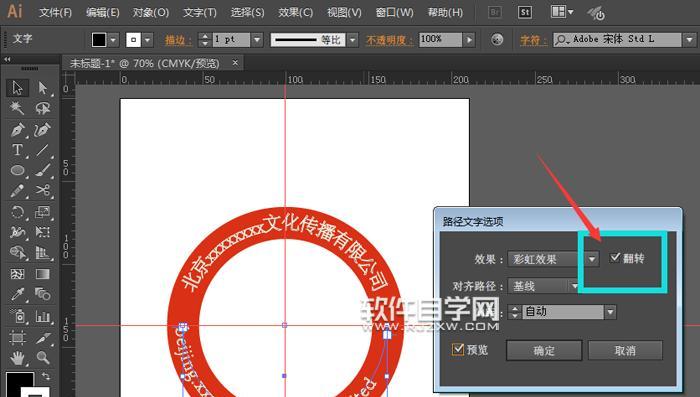Open the stroke weight 1 pt dropdown
The width and height of the screenshot is (700, 397).
click(x=257, y=40)
